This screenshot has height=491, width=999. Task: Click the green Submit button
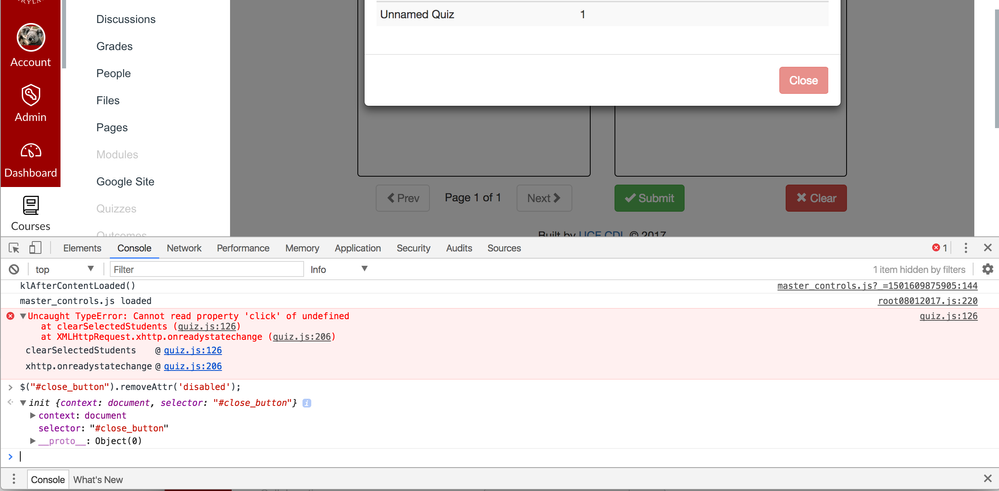(x=649, y=198)
